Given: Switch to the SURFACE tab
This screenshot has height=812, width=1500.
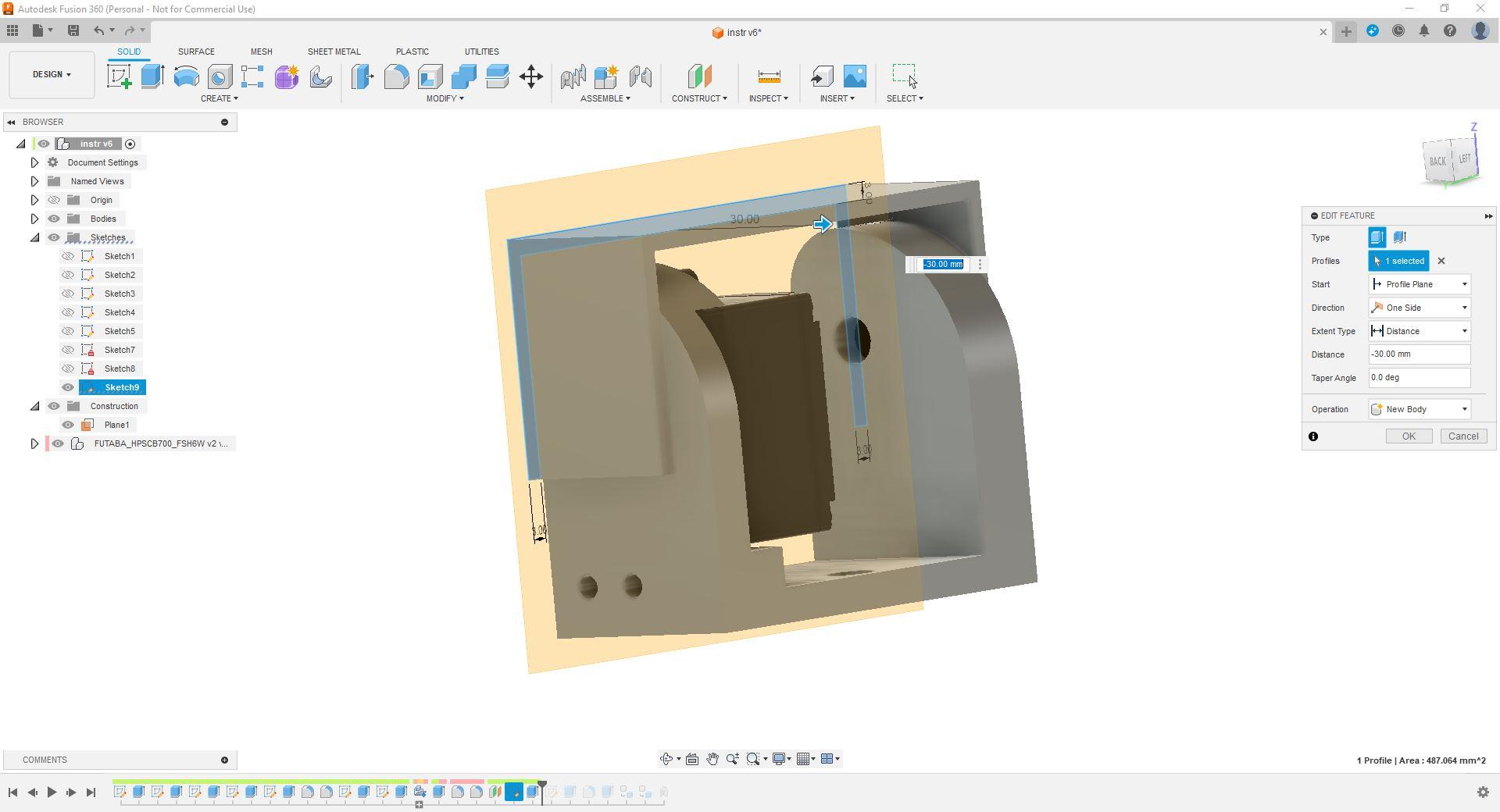Looking at the screenshot, I should pyautogui.click(x=196, y=52).
